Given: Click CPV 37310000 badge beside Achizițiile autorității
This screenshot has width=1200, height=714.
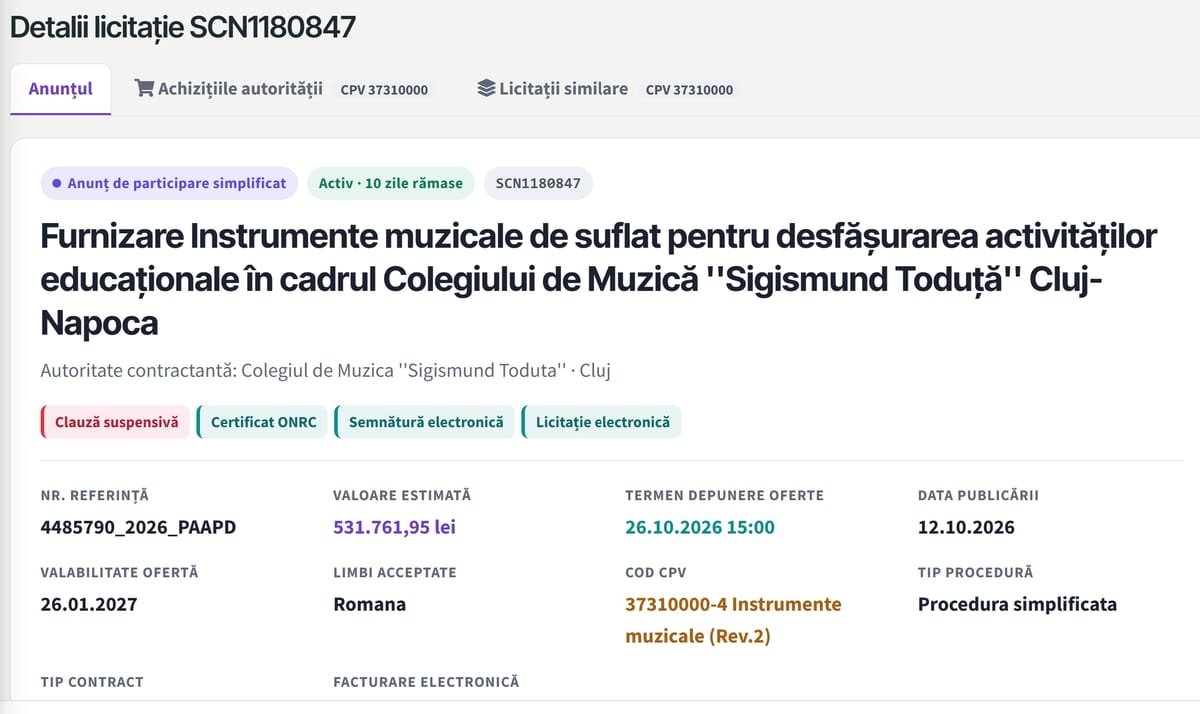Looking at the screenshot, I should [x=384, y=90].
